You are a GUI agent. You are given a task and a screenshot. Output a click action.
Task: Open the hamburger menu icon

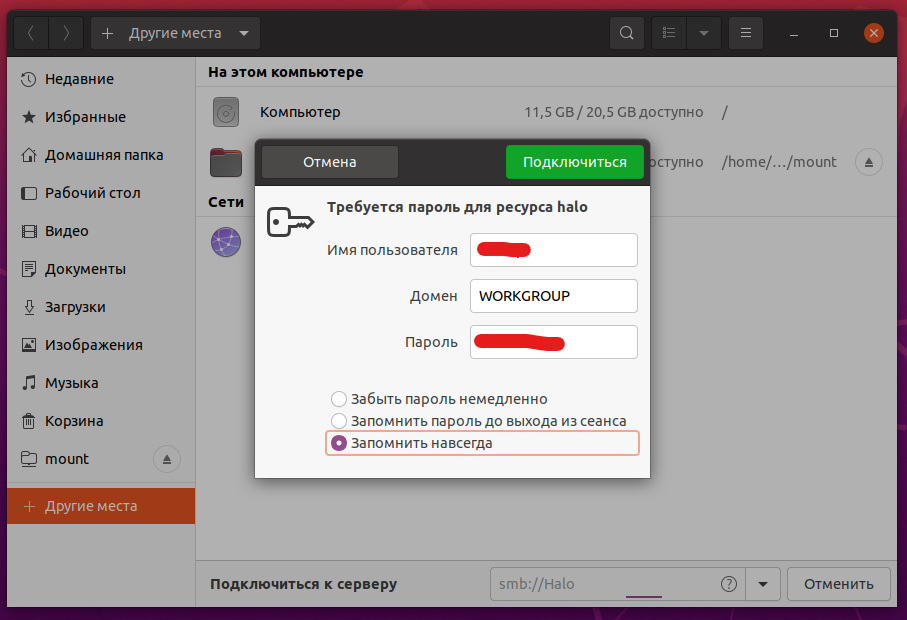(745, 32)
